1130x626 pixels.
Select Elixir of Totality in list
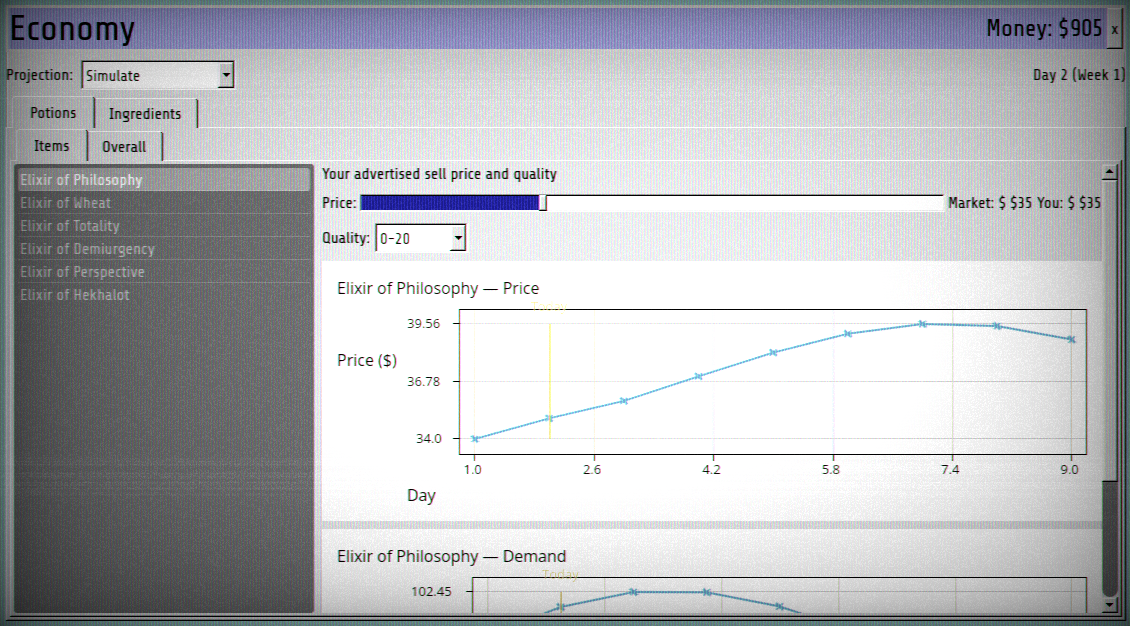(164, 226)
